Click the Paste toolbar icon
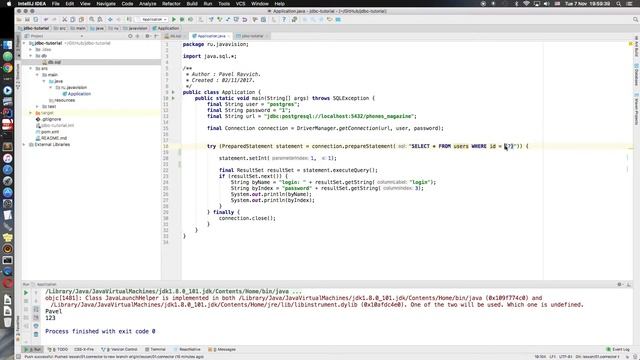Screen dimensions: 640x360 81,20
